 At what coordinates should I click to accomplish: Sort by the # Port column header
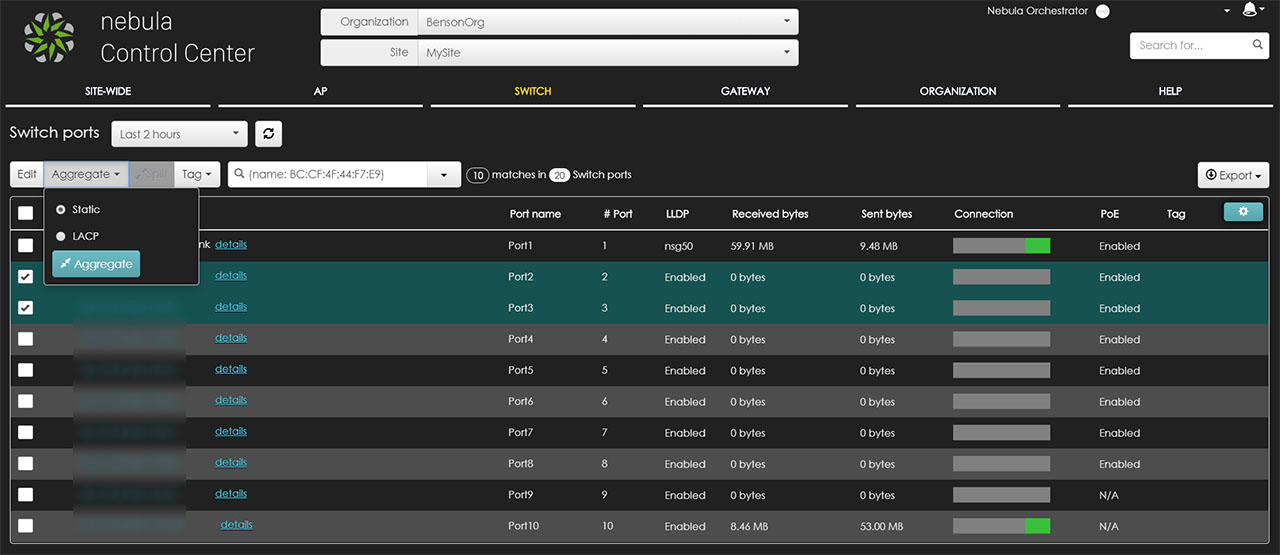click(618, 214)
